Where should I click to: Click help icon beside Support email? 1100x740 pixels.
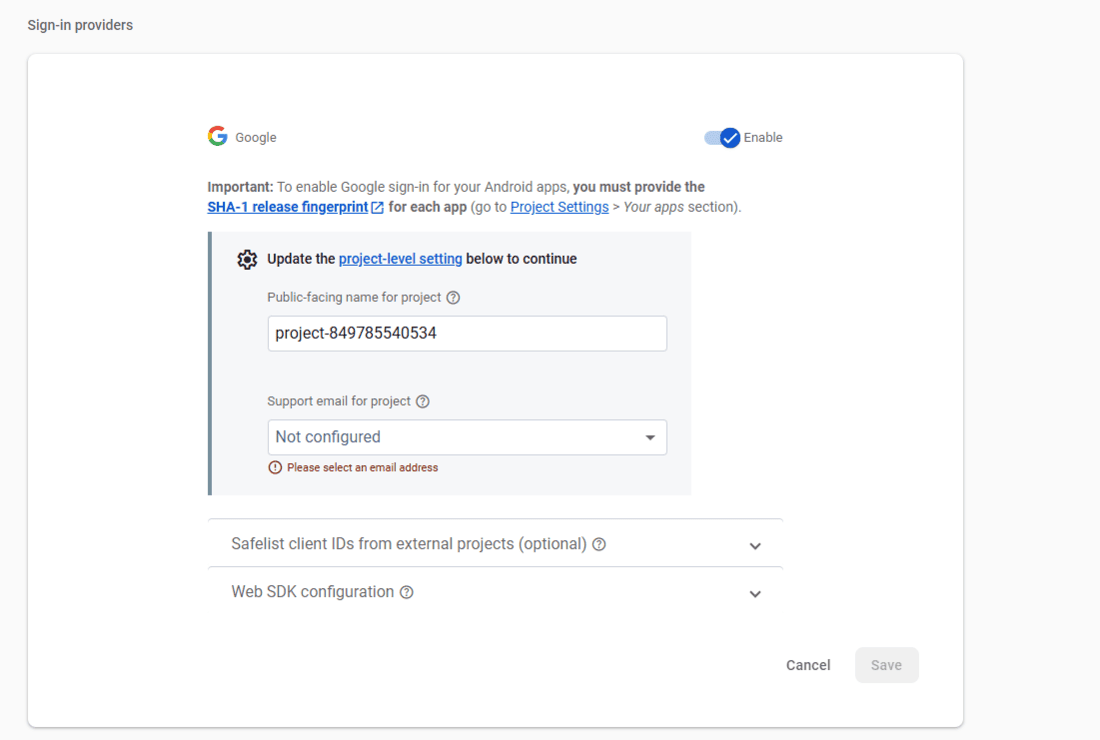click(423, 402)
